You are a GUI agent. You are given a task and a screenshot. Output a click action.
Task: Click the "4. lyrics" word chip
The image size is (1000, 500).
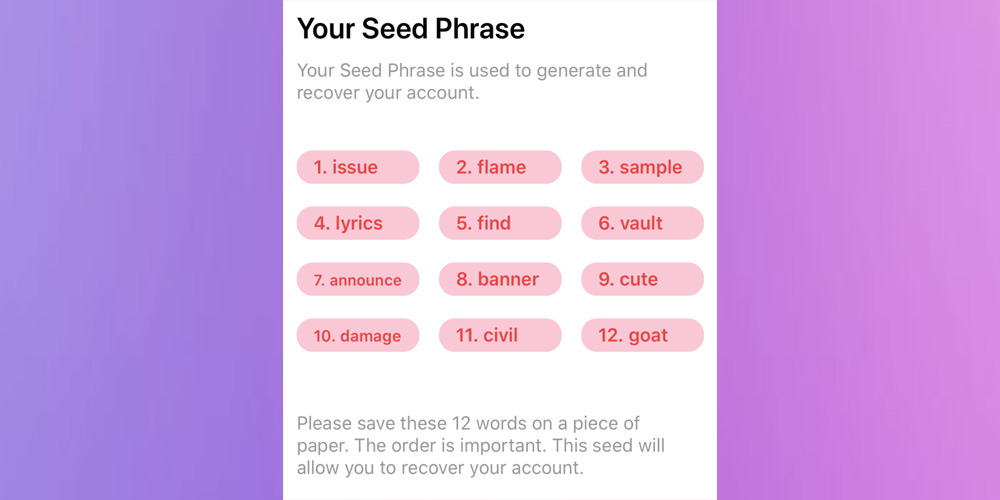[x=357, y=223]
